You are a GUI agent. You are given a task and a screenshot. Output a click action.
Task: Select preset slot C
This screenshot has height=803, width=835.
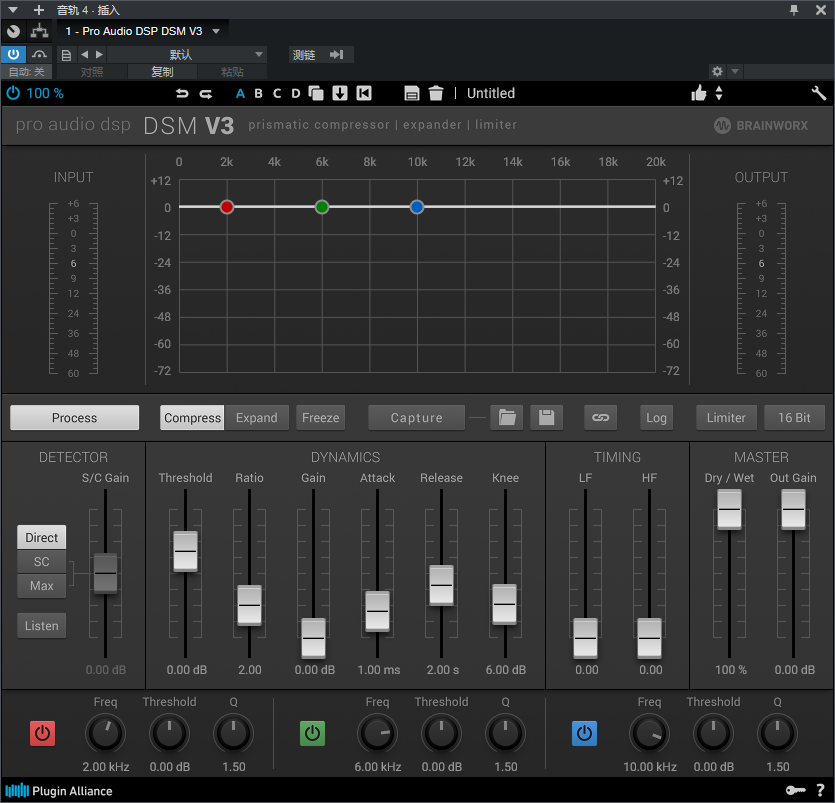pos(277,94)
